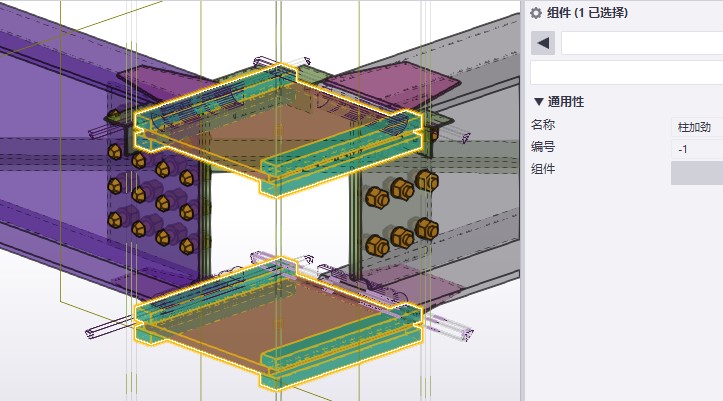Click the 名称 label
This screenshot has height=401, width=723.
(543, 125)
